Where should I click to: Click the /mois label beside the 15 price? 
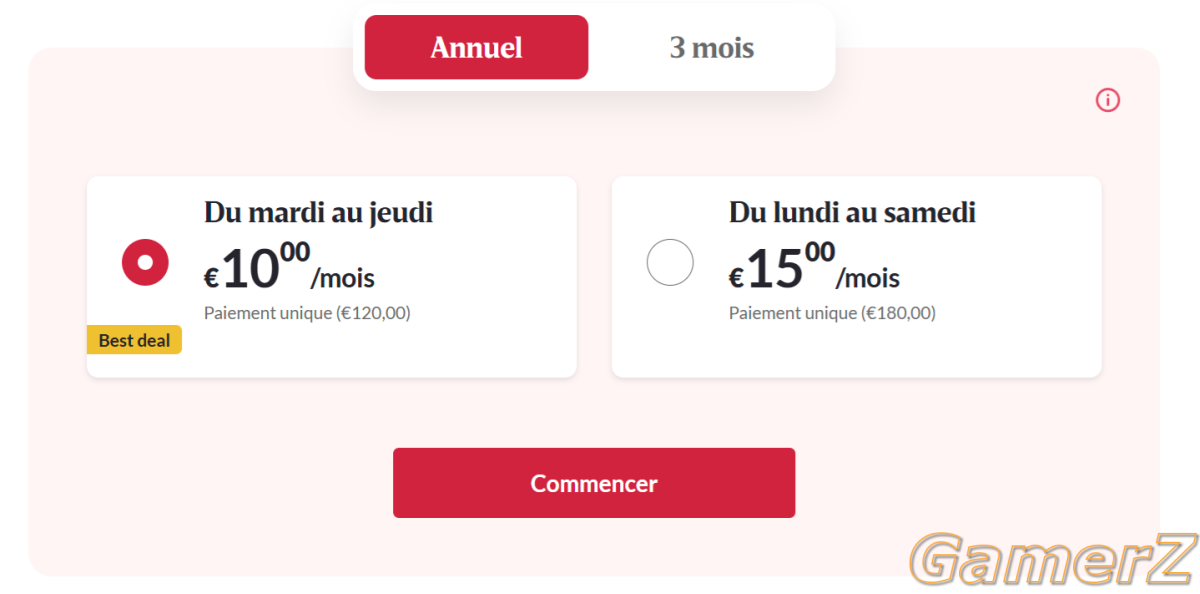868,278
